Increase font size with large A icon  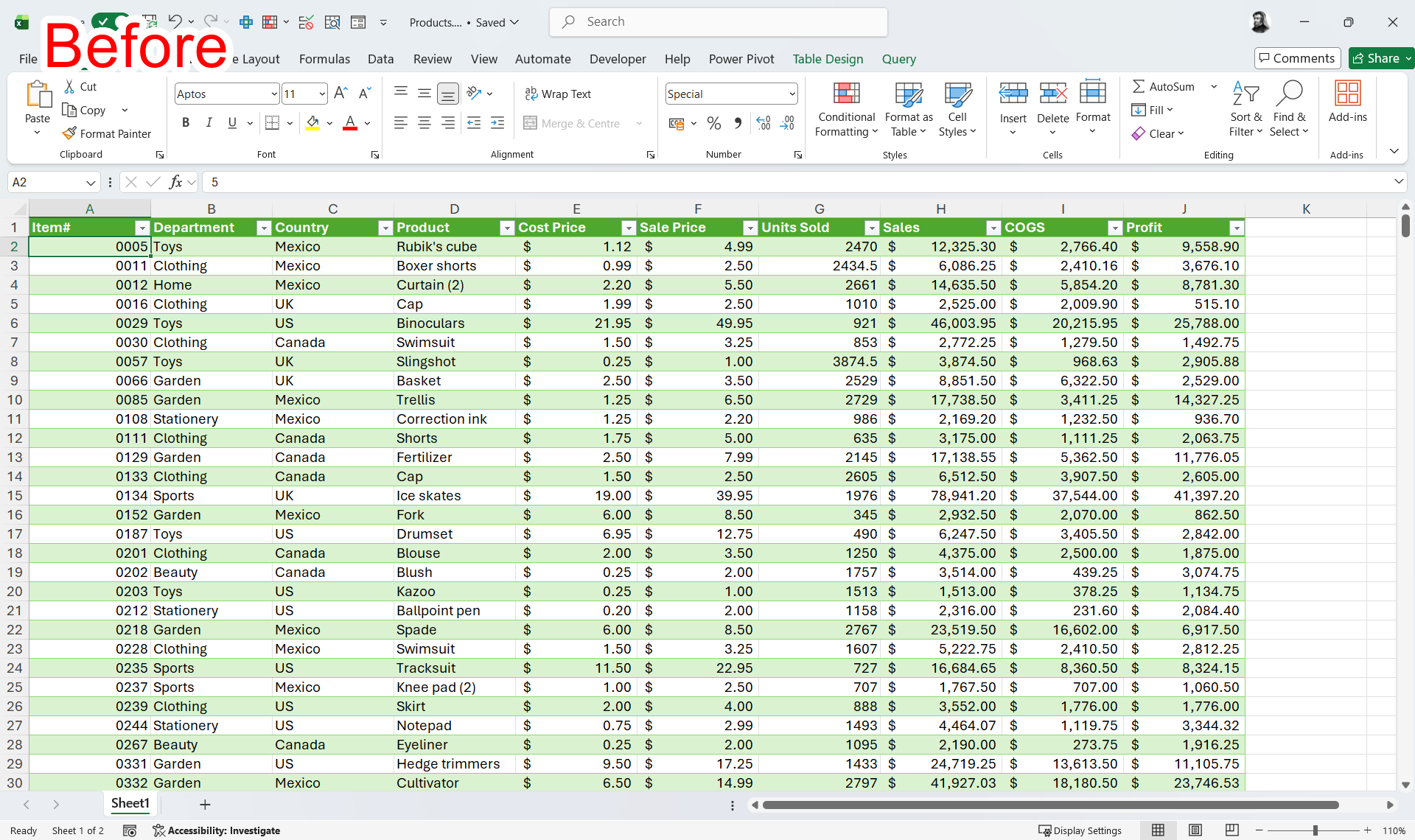(x=340, y=93)
